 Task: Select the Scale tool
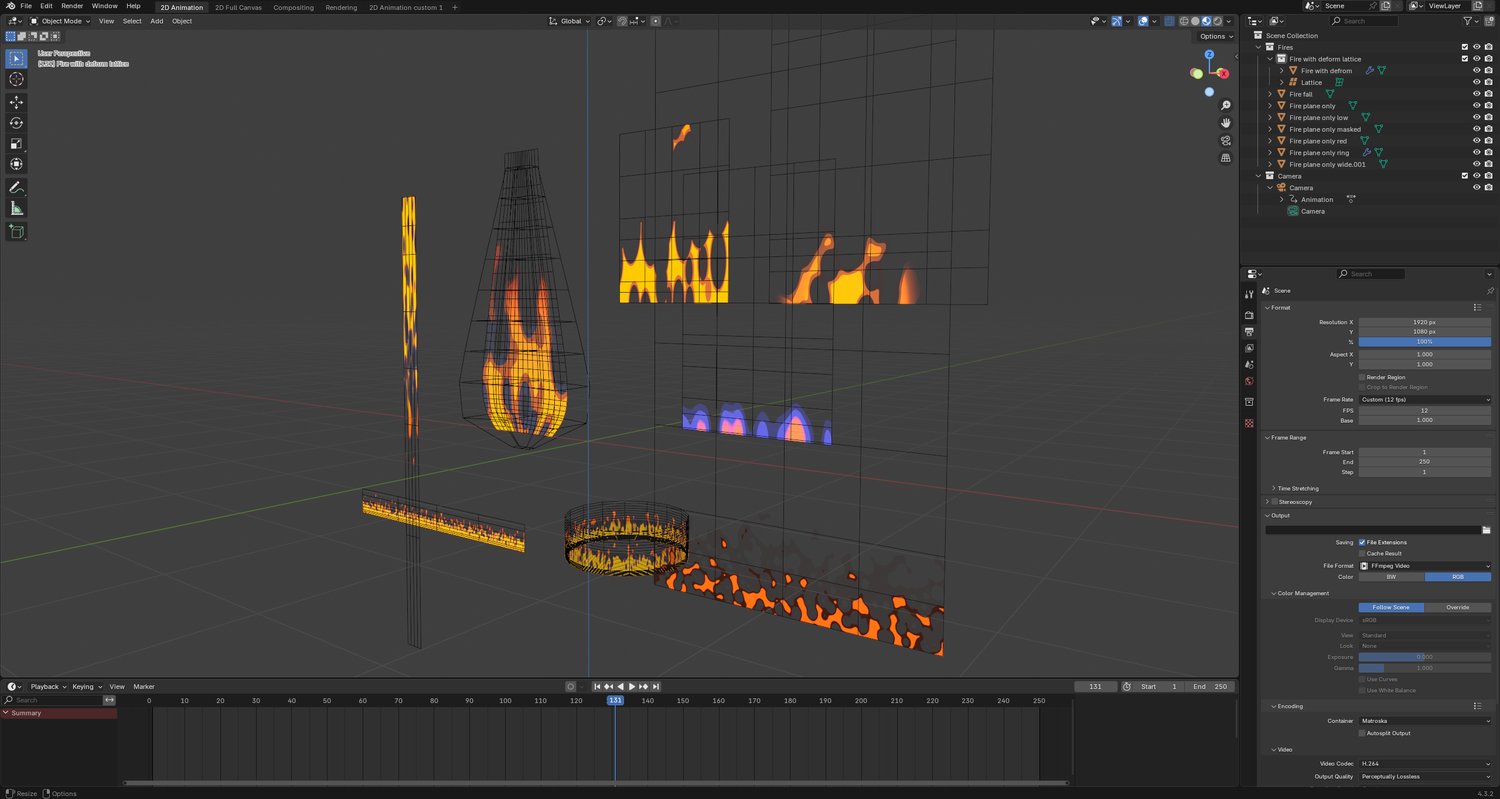coord(16,143)
